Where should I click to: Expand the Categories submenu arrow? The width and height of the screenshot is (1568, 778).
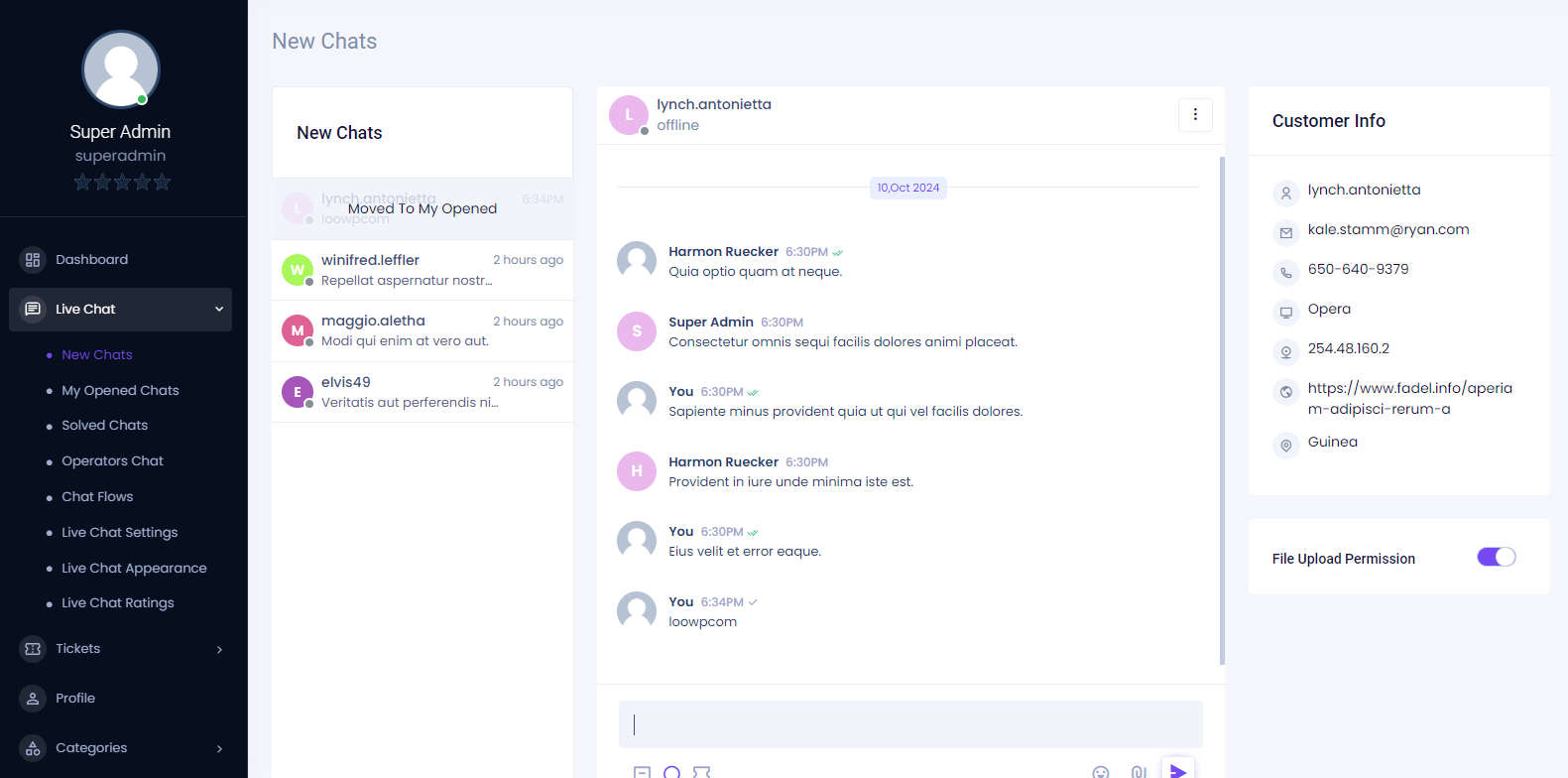(219, 749)
